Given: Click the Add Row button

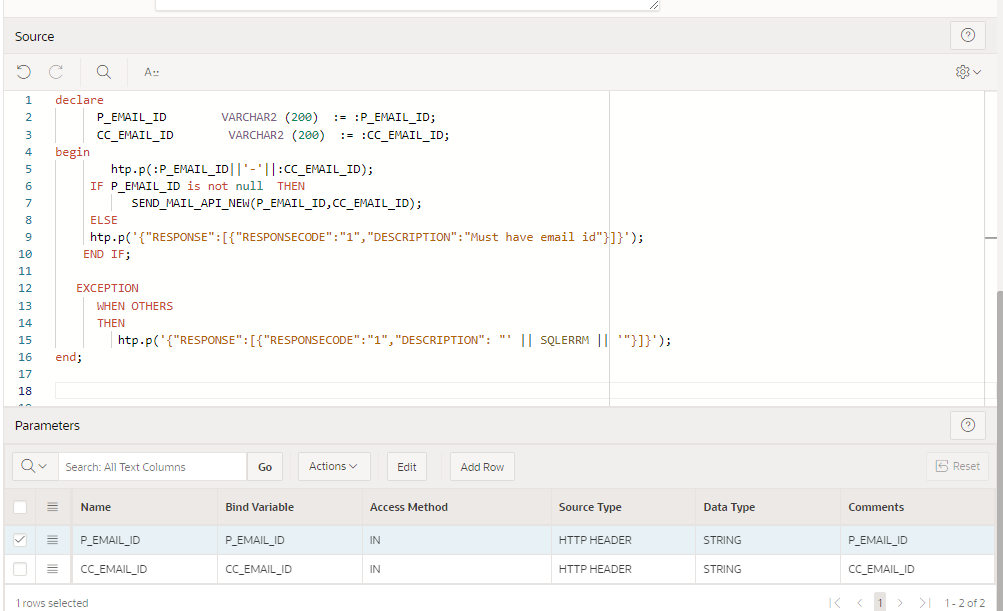Looking at the screenshot, I should 481,466.
